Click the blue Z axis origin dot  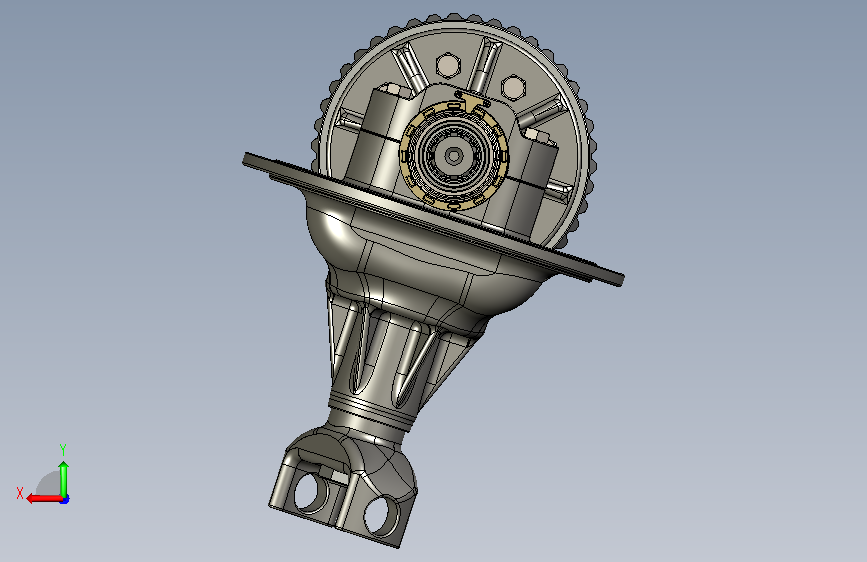[x=65, y=499]
